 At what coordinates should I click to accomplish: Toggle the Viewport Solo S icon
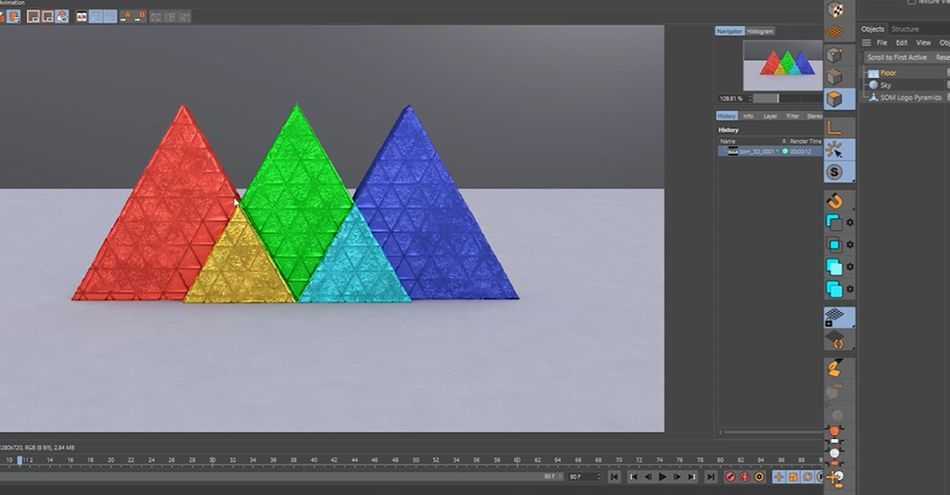point(835,172)
